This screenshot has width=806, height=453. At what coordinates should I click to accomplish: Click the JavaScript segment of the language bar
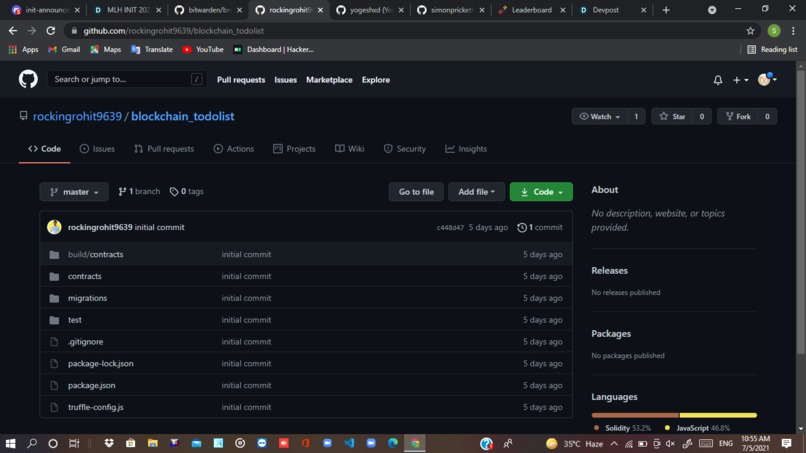click(x=718, y=415)
